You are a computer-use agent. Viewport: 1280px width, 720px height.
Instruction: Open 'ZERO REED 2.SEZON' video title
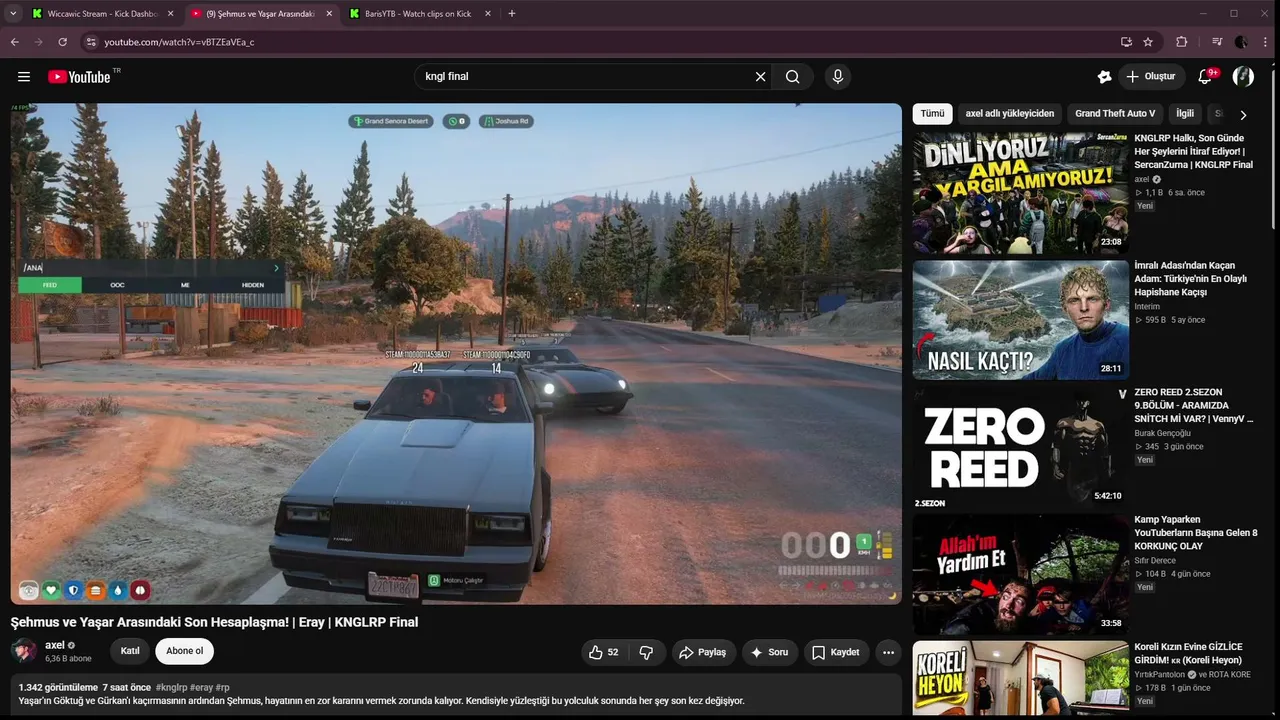(1193, 406)
